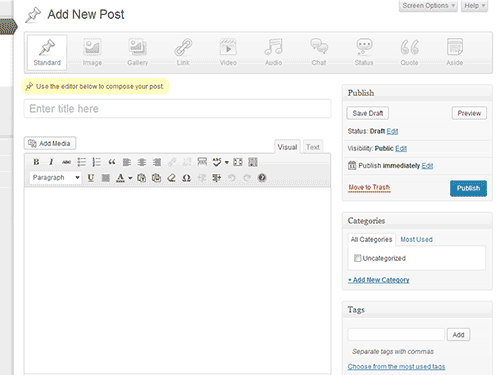Insert a special character with Omega icon
This screenshot has width=500, height=375.
click(x=186, y=178)
